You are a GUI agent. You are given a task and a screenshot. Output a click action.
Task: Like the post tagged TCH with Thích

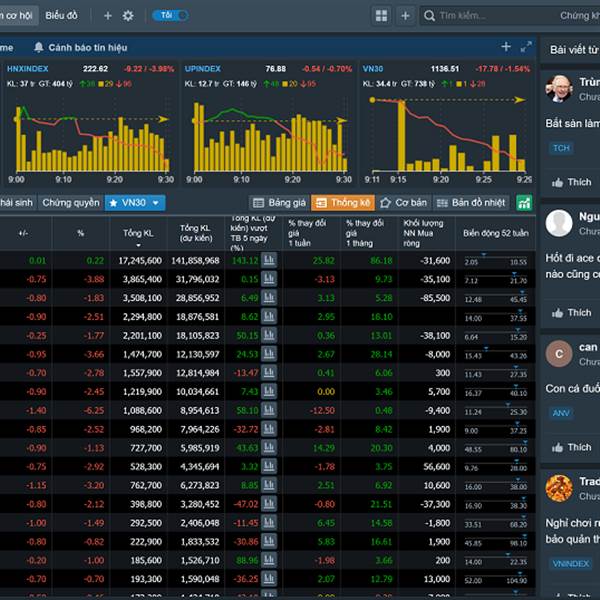tap(571, 182)
